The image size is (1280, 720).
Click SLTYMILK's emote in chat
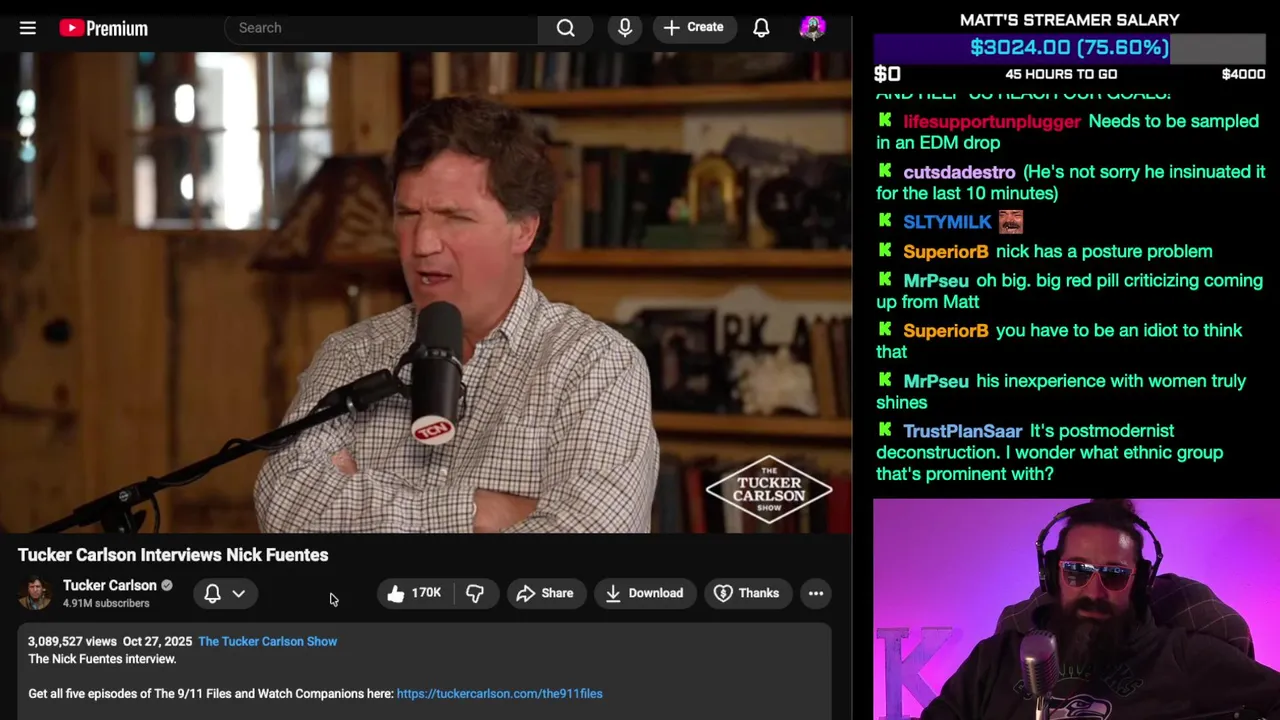[1010, 221]
